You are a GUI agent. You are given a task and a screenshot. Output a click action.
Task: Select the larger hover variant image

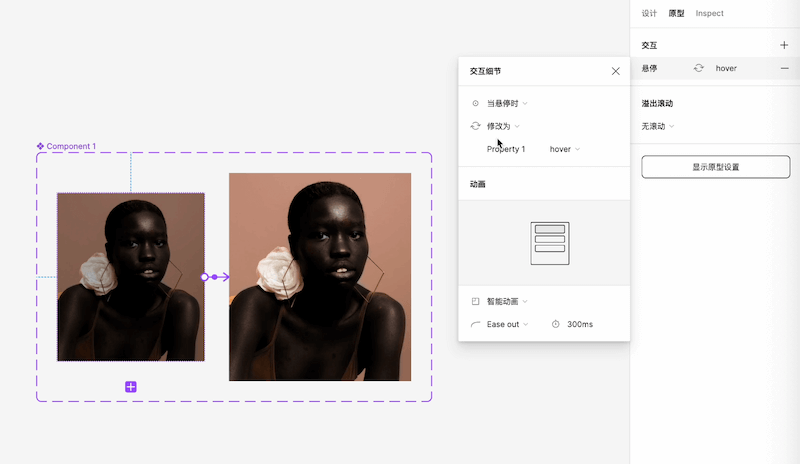[320, 277]
